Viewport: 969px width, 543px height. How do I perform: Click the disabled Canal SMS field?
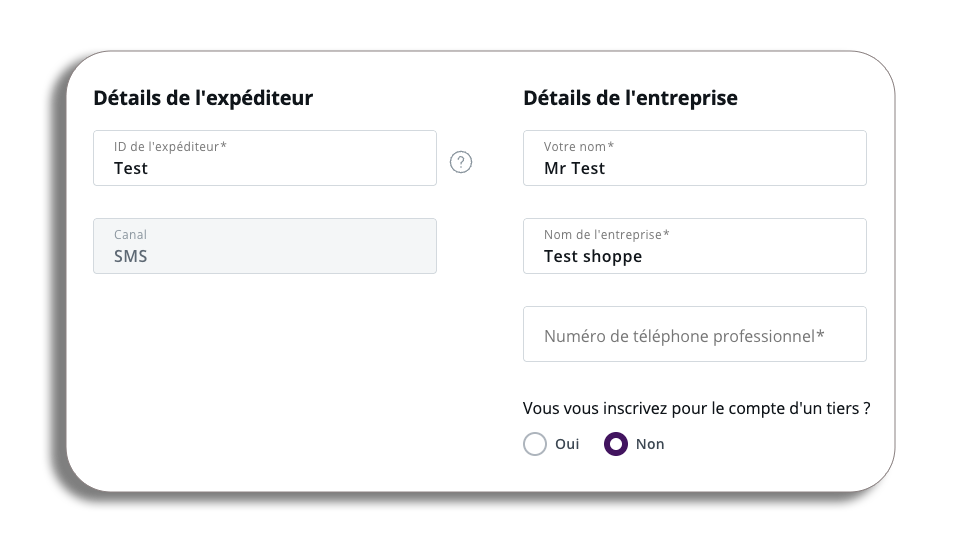264,246
